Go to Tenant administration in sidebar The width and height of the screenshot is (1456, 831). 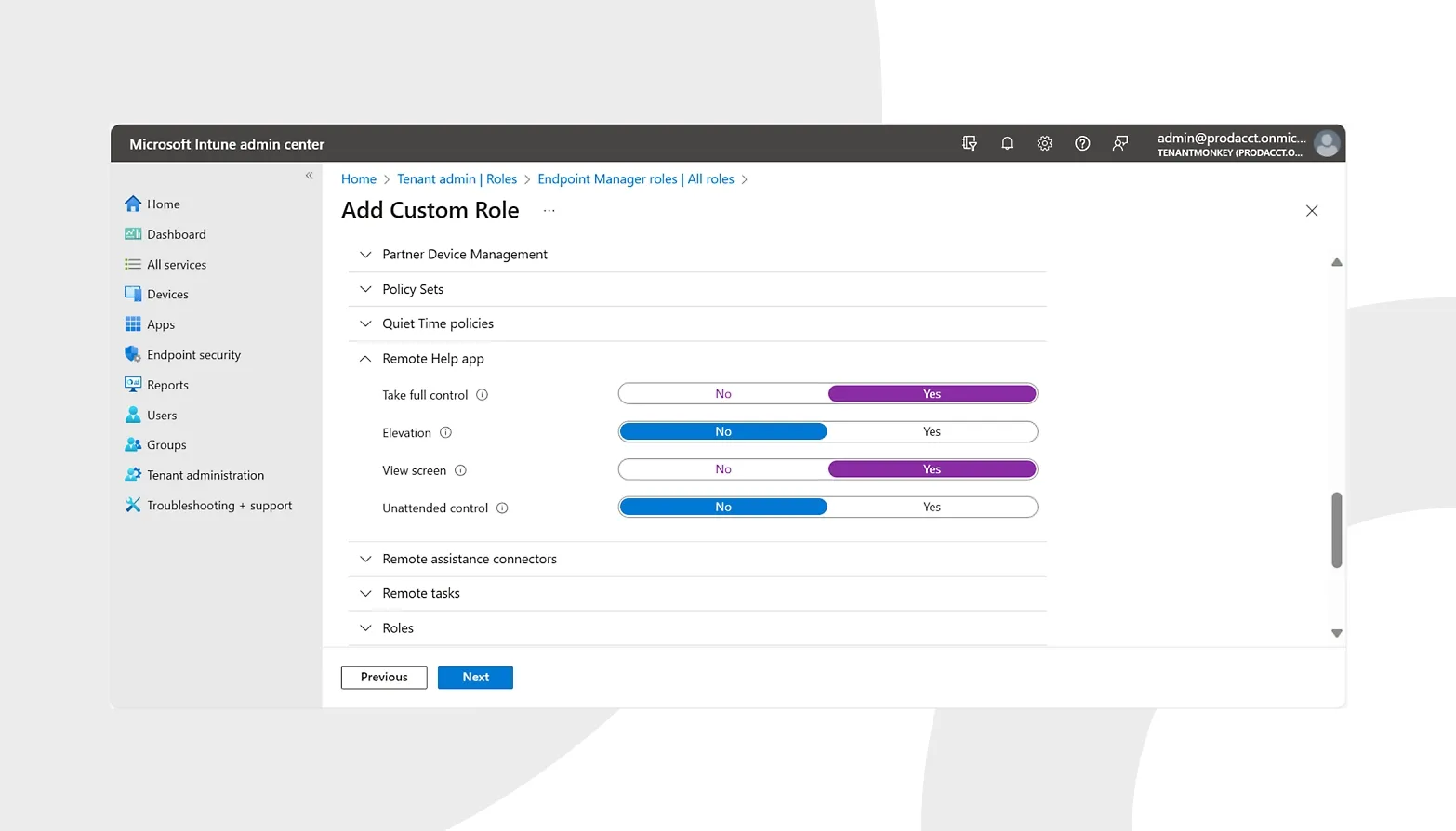pyautogui.click(x=205, y=475)
